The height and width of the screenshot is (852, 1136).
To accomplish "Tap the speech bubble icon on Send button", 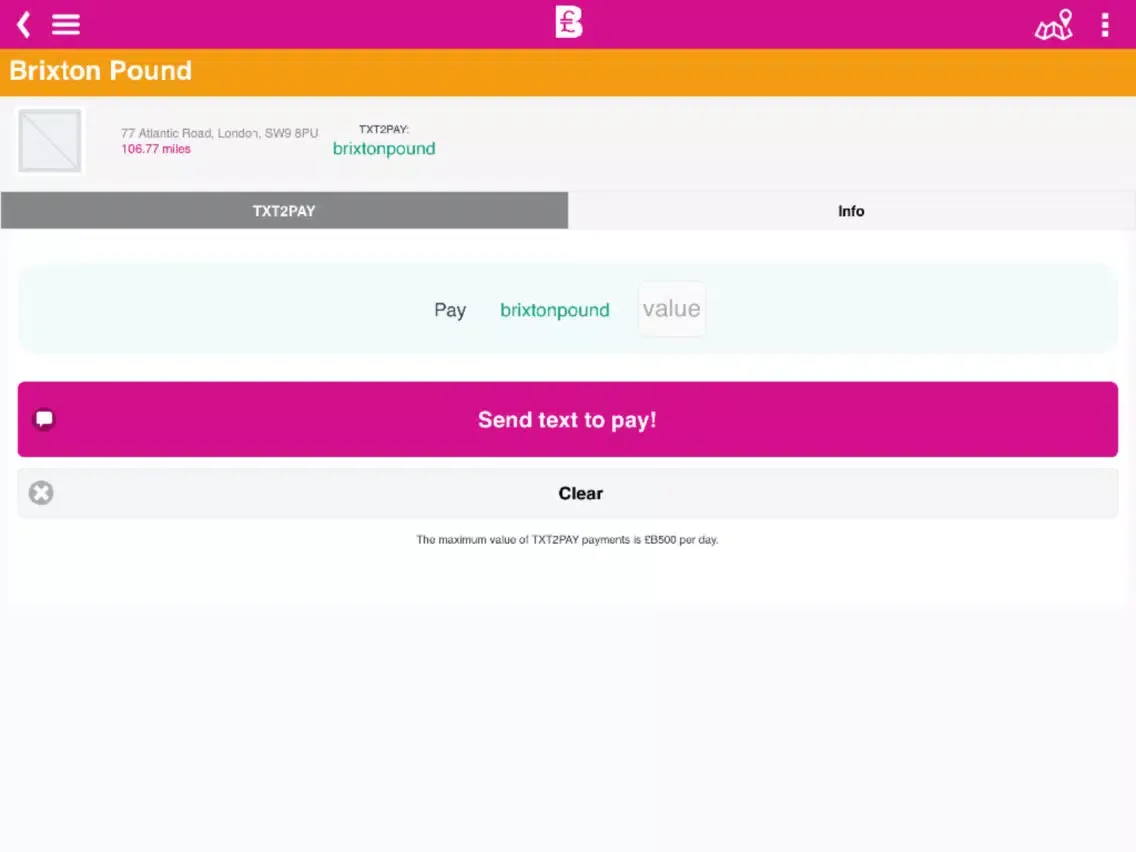I will (44, 419).
